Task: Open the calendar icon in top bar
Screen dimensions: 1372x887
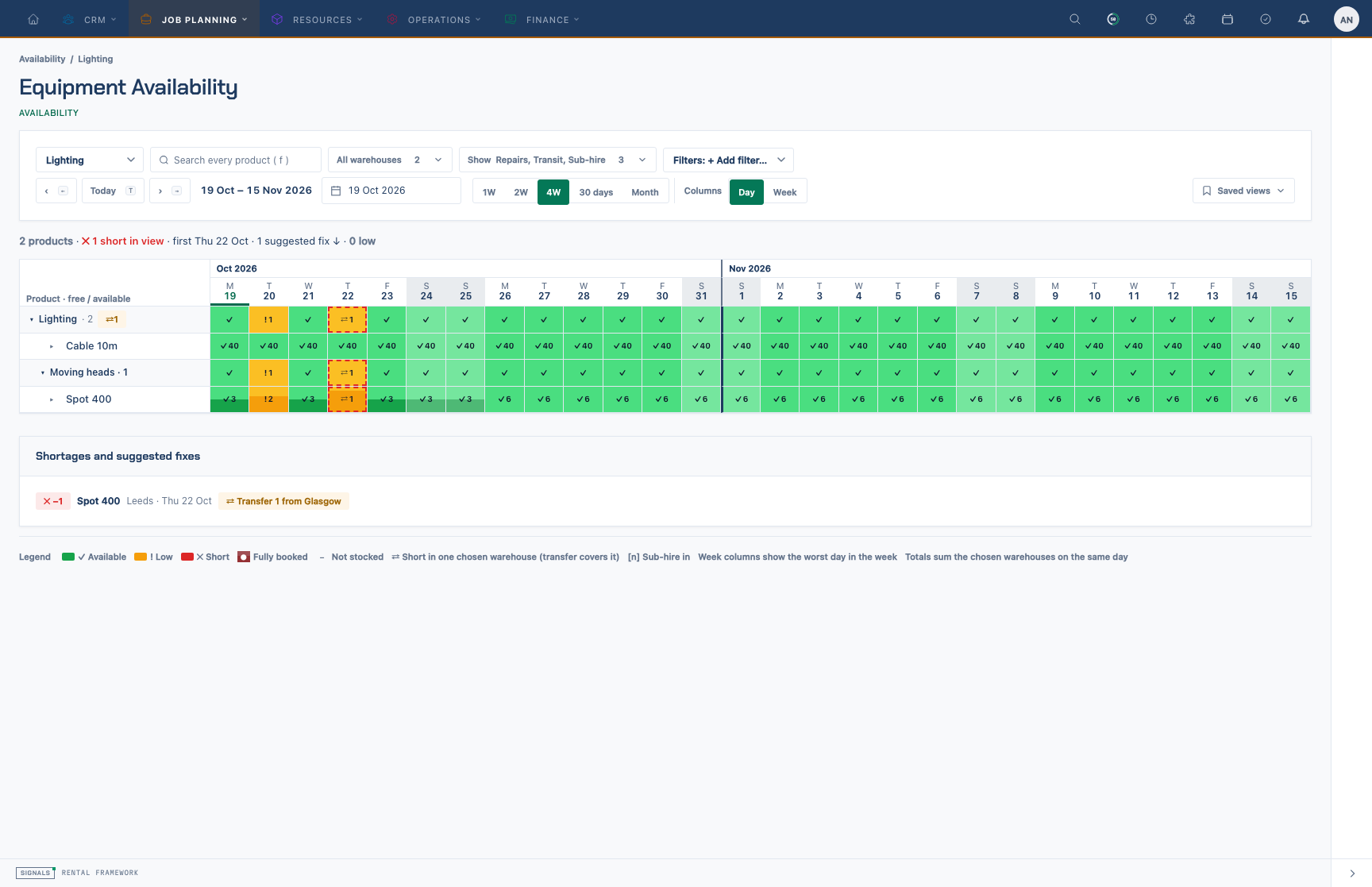Action: [x=1227, y=19]
